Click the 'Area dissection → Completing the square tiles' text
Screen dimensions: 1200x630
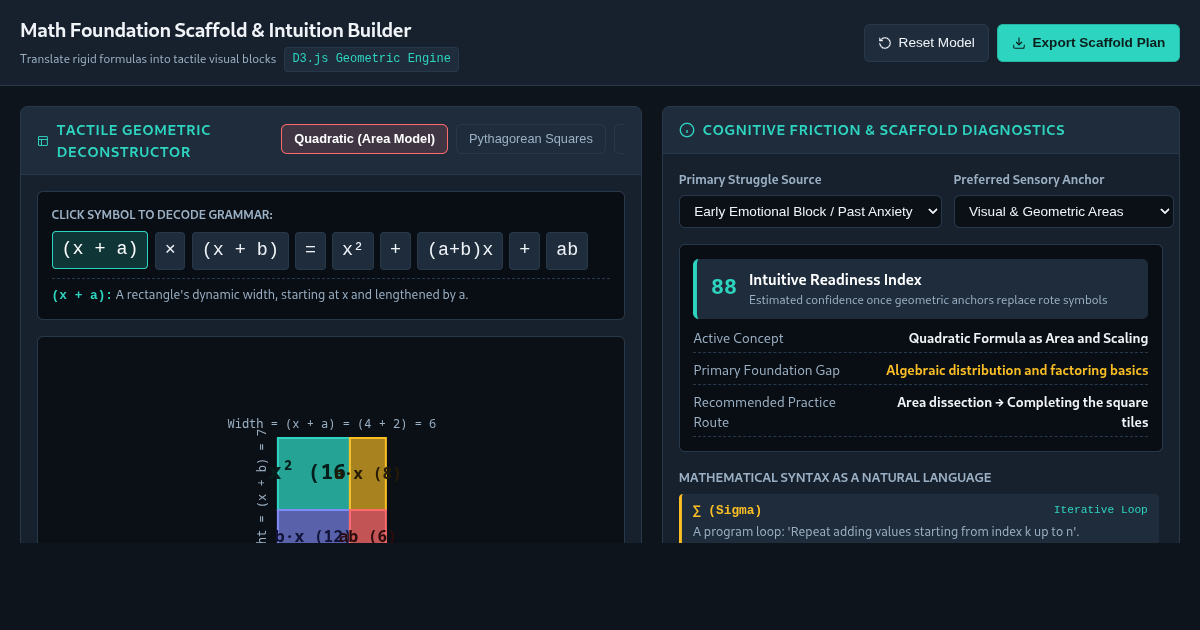(x=1022, y=412)
